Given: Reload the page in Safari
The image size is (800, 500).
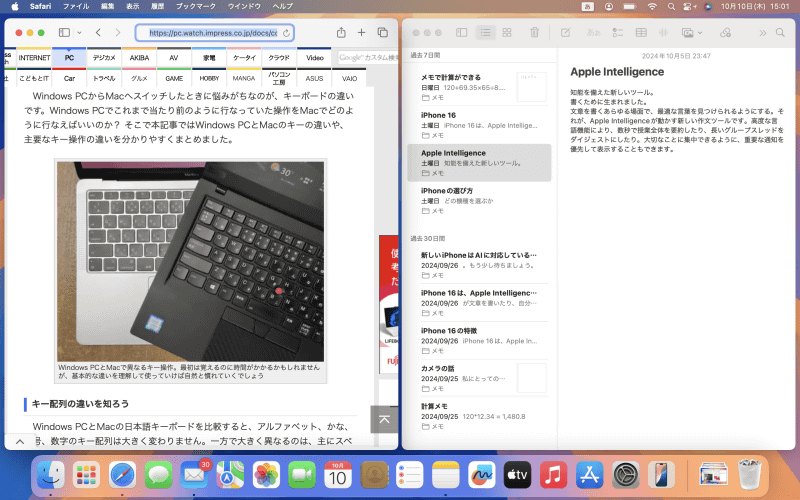Looking at the screenshot, I should pos(286,33).
